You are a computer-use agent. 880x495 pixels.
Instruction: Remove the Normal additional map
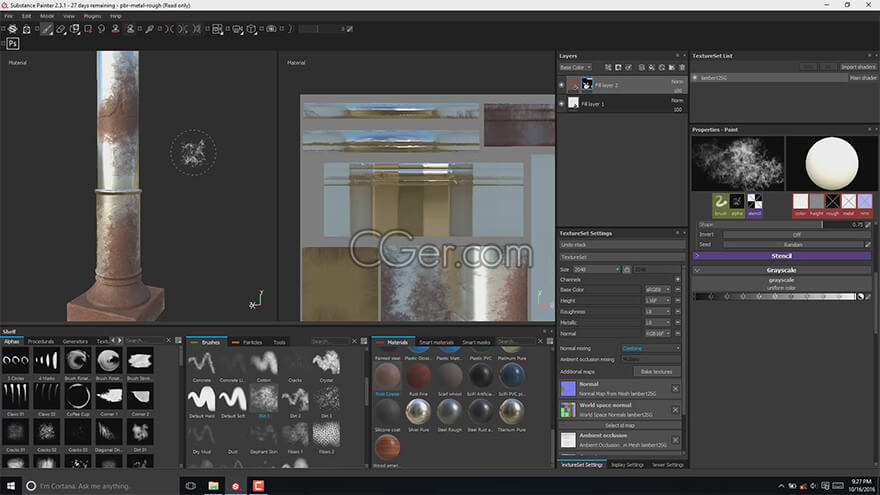[675, 388]
